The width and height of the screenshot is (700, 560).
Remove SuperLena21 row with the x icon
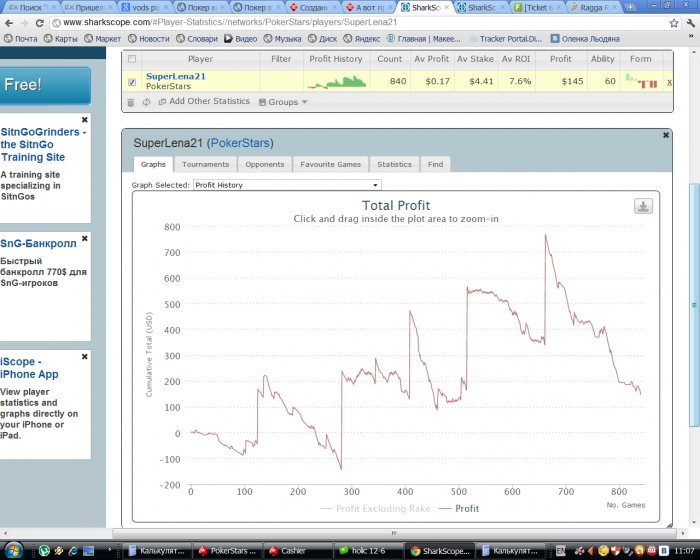tap(669, 81)
